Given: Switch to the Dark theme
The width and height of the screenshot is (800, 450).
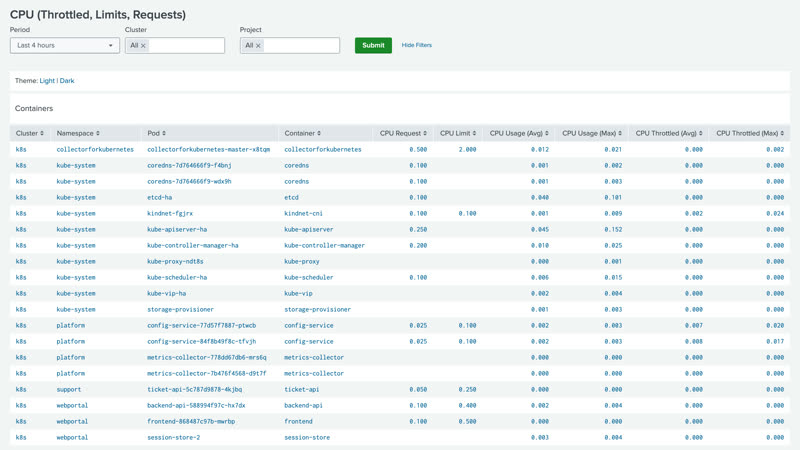Looking at the screenshot, I should (67, 81).
